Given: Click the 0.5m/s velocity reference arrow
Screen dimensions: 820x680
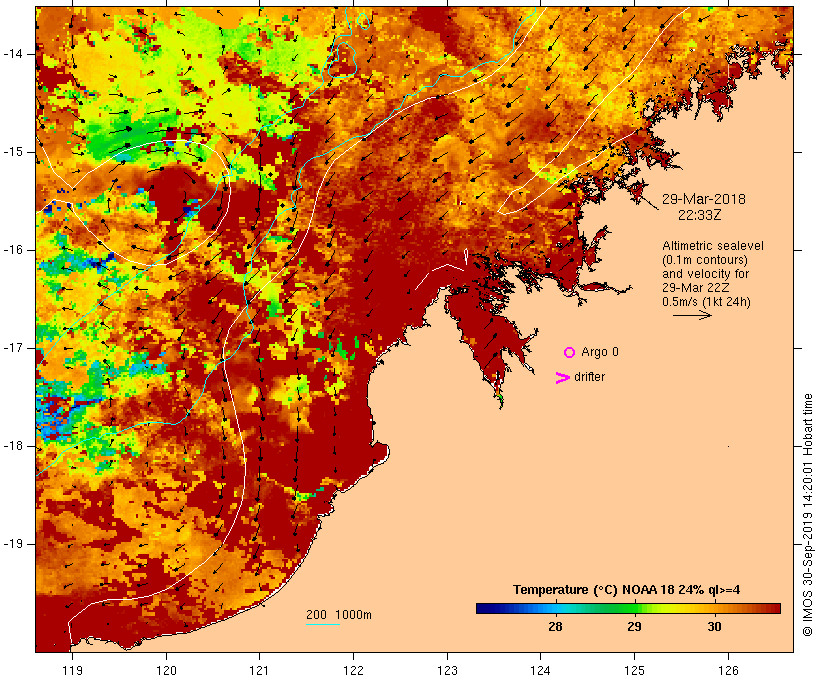Looking at the screenshot, I should click(692, 315).
